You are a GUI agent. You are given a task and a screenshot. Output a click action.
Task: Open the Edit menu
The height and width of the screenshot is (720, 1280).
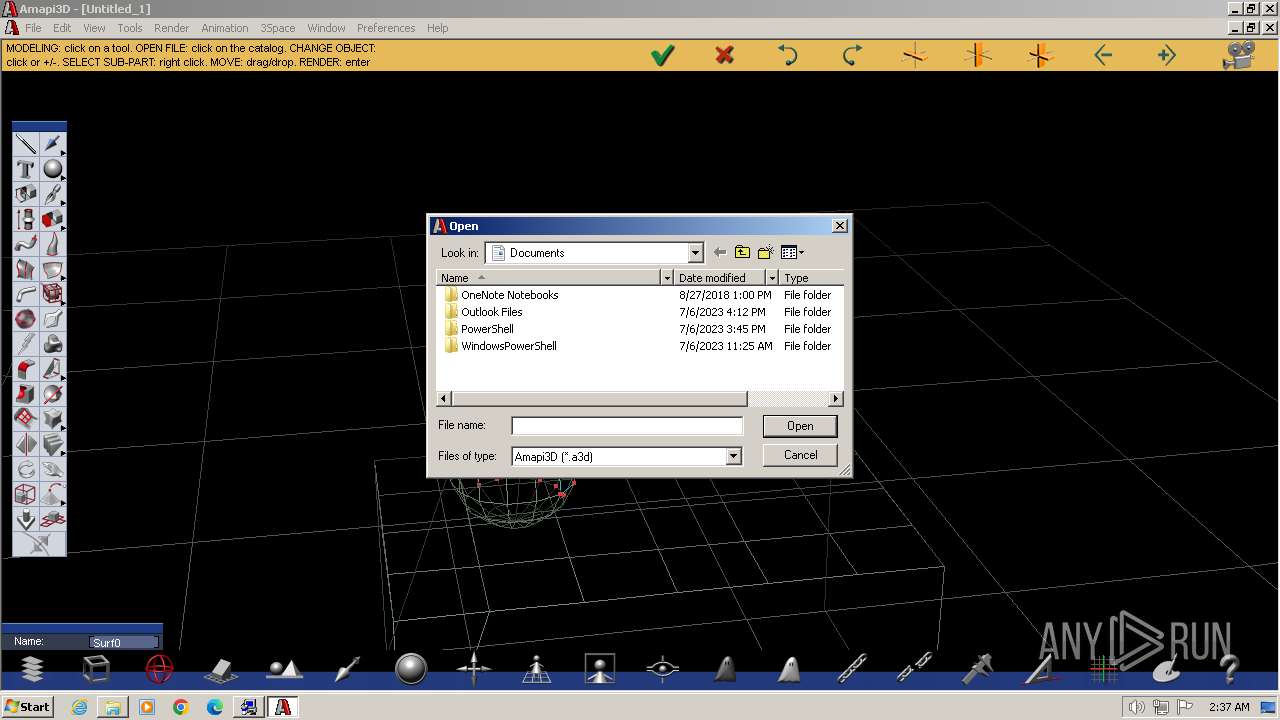[62, 28]
